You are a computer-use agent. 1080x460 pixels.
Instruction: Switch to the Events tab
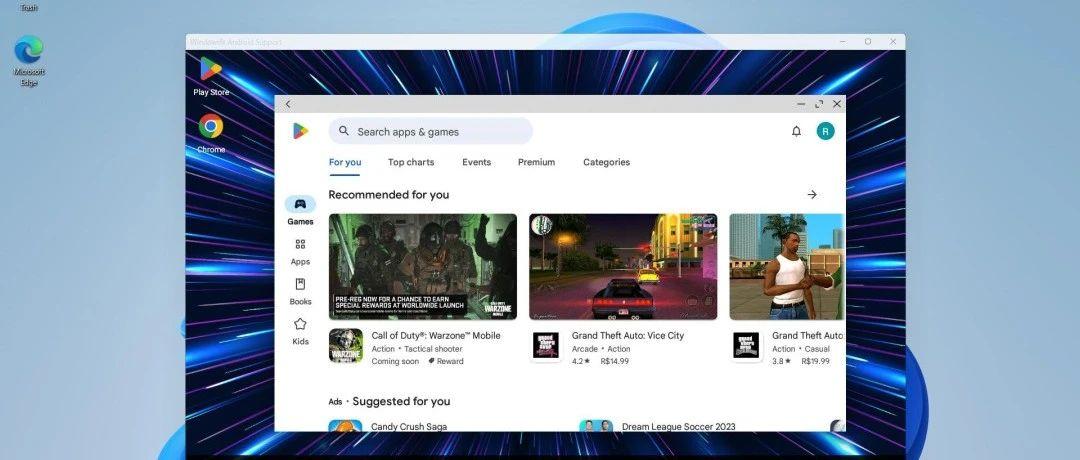[477, 163]
